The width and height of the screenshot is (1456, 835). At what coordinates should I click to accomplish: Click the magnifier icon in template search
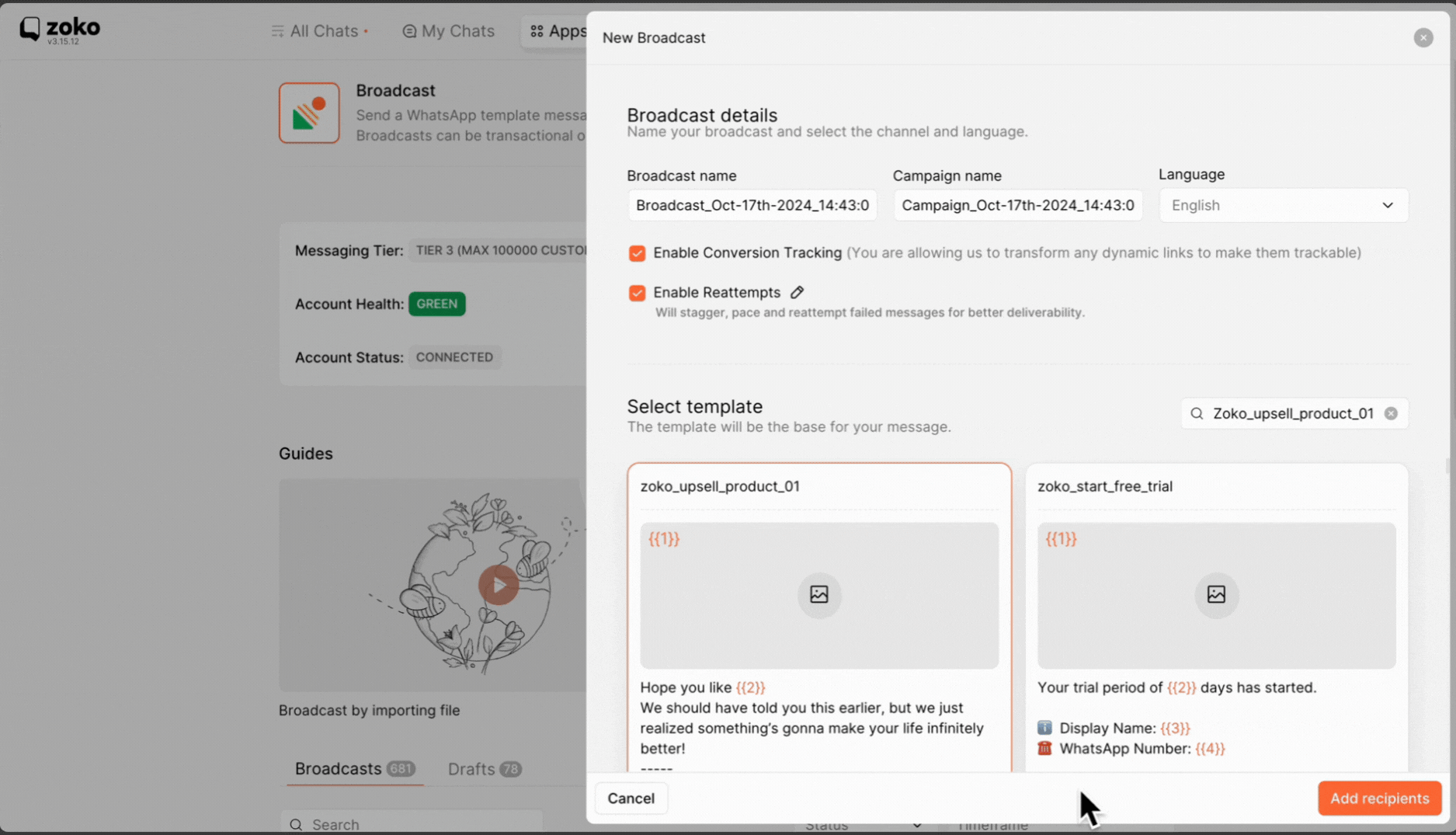[x=1197, y=413]
